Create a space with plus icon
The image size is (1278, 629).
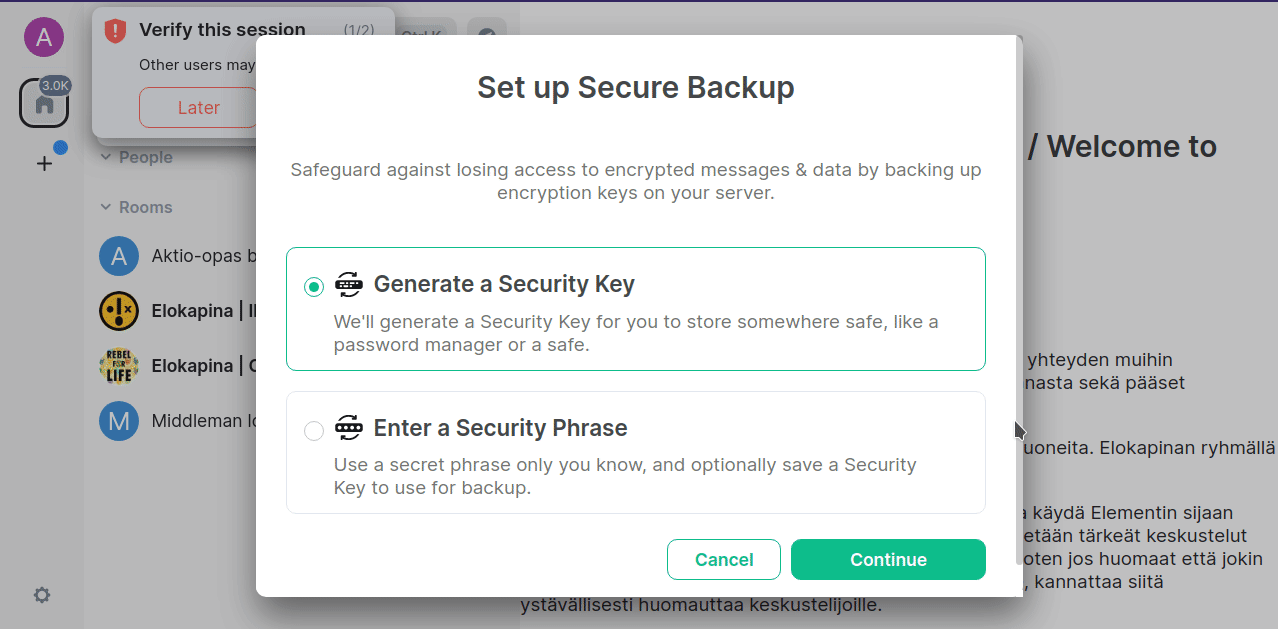(44, 163)
